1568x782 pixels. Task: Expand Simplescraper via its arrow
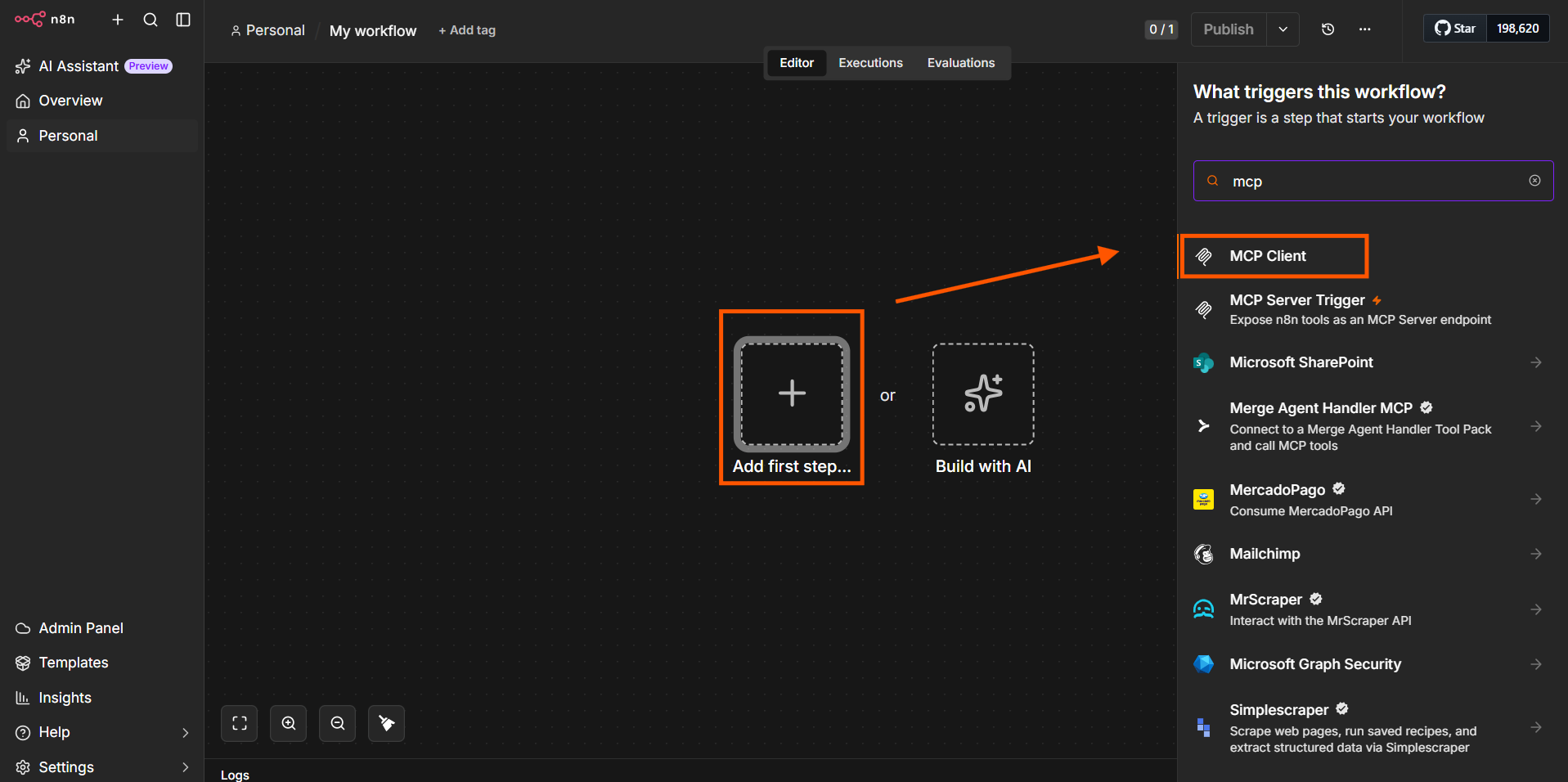1536,727
